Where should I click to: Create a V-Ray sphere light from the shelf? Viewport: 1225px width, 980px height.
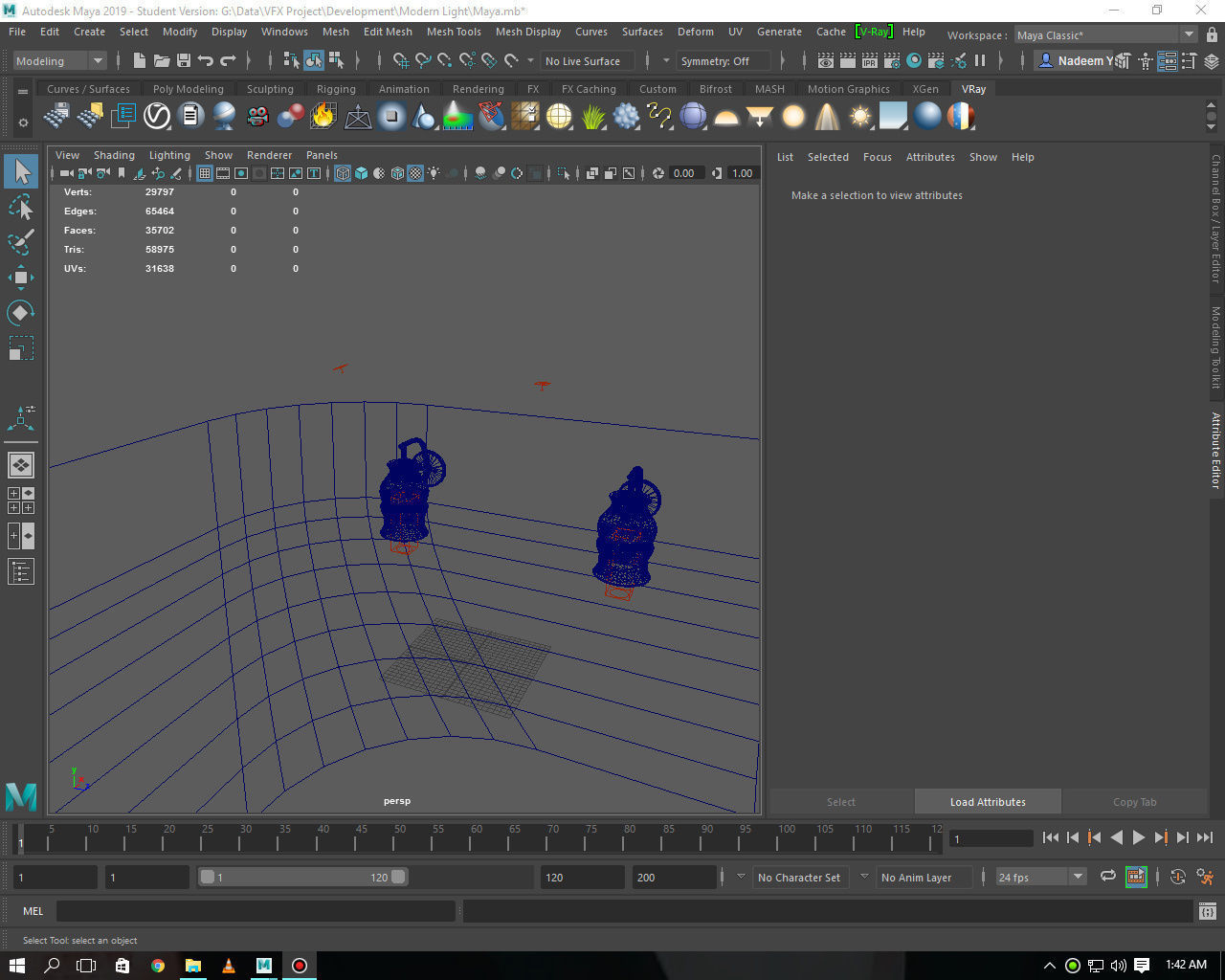[793, 117]
